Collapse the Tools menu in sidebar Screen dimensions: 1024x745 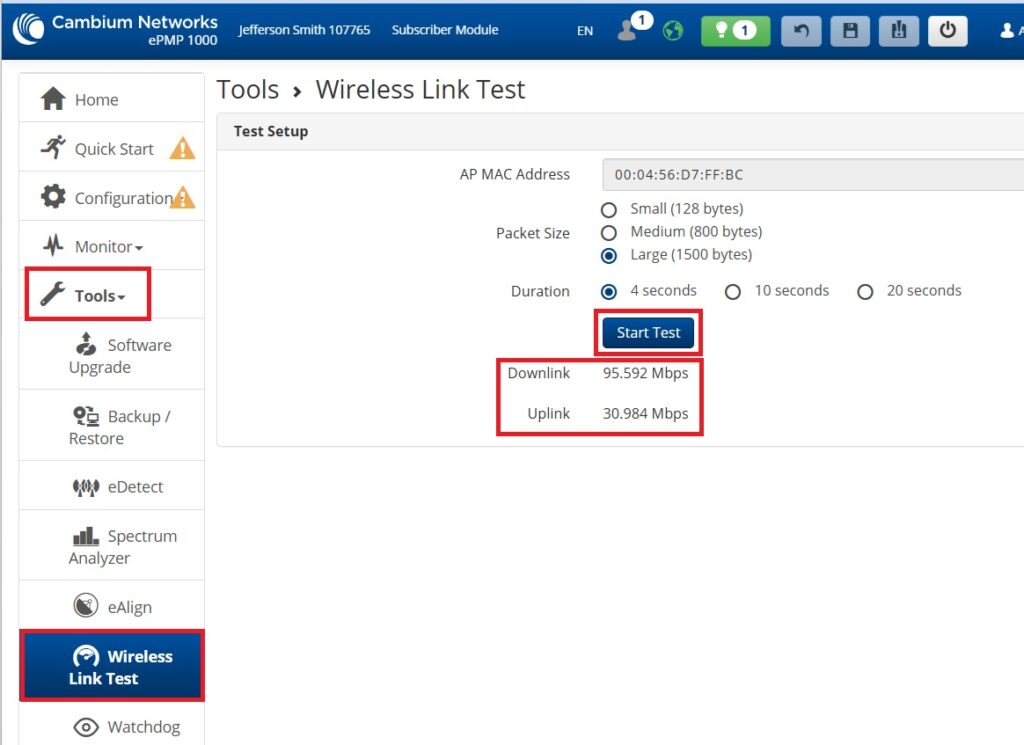click(99, 296)
